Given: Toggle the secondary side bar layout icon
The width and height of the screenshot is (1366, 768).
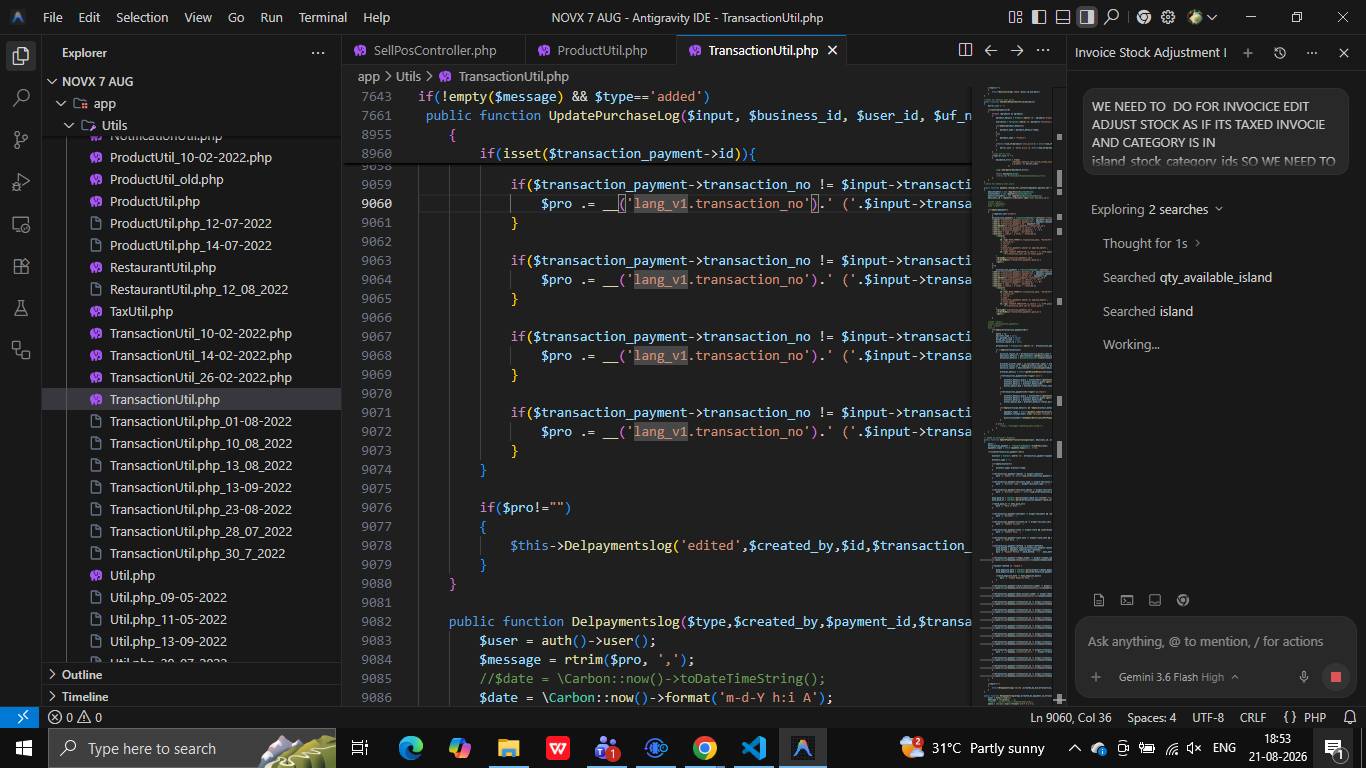Looking at the screenshot, I should click(x=1087, y=17).
